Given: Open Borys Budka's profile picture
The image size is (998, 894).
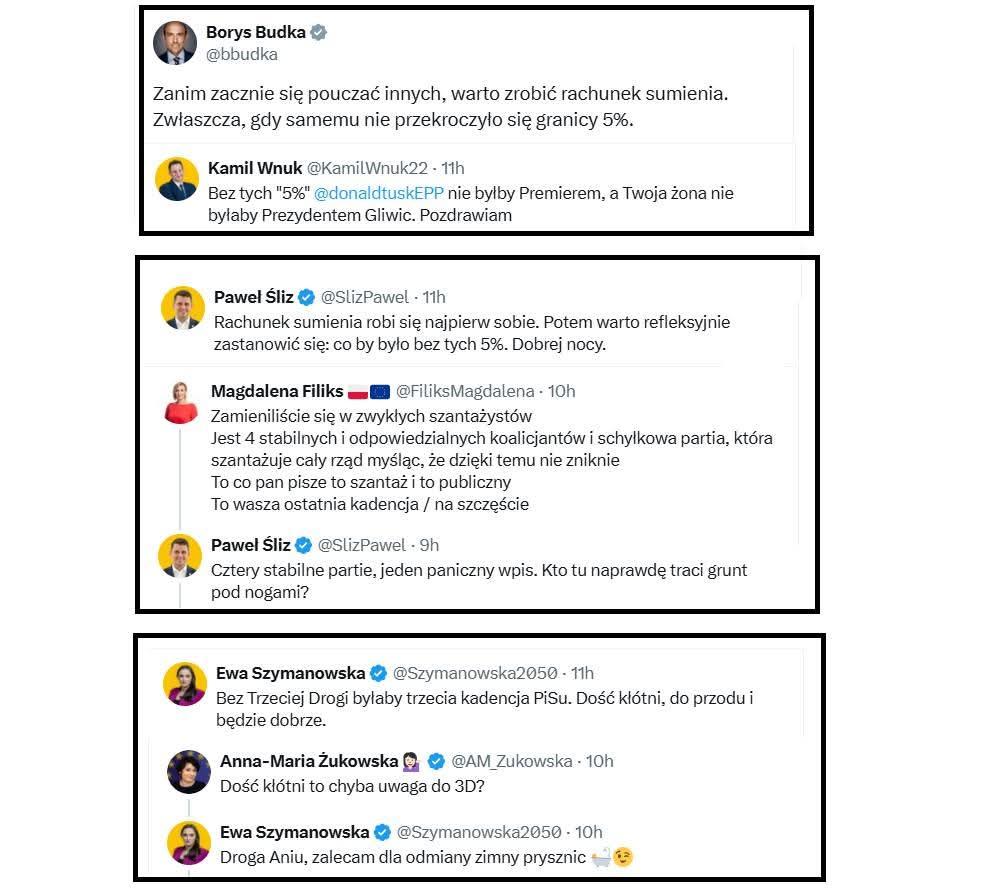Looking at the screenshot, I should (175, 42).
